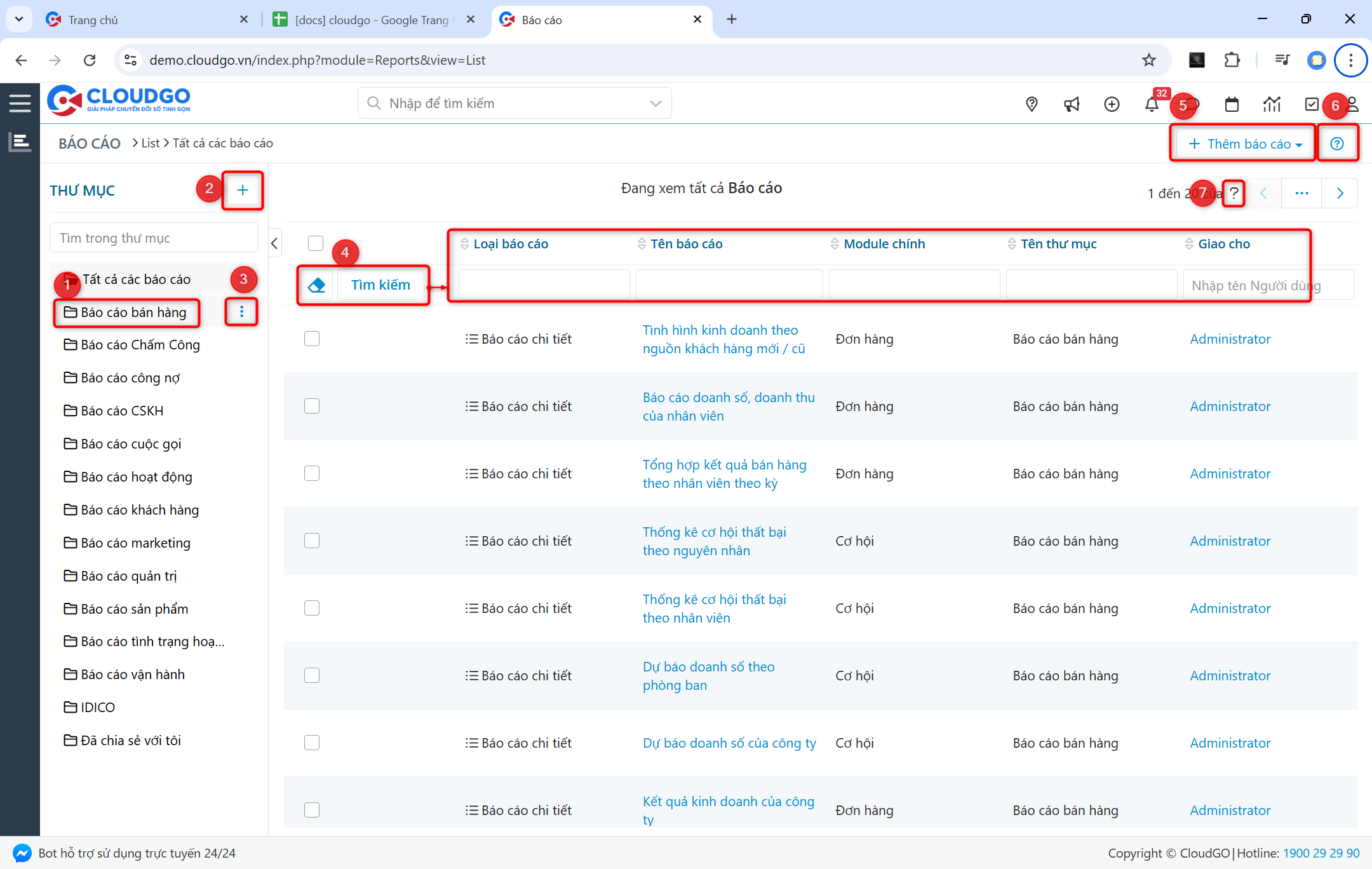Click the help question-circle icon
The width and height of the screenshot is (1372, 869).
[1337, 144]
